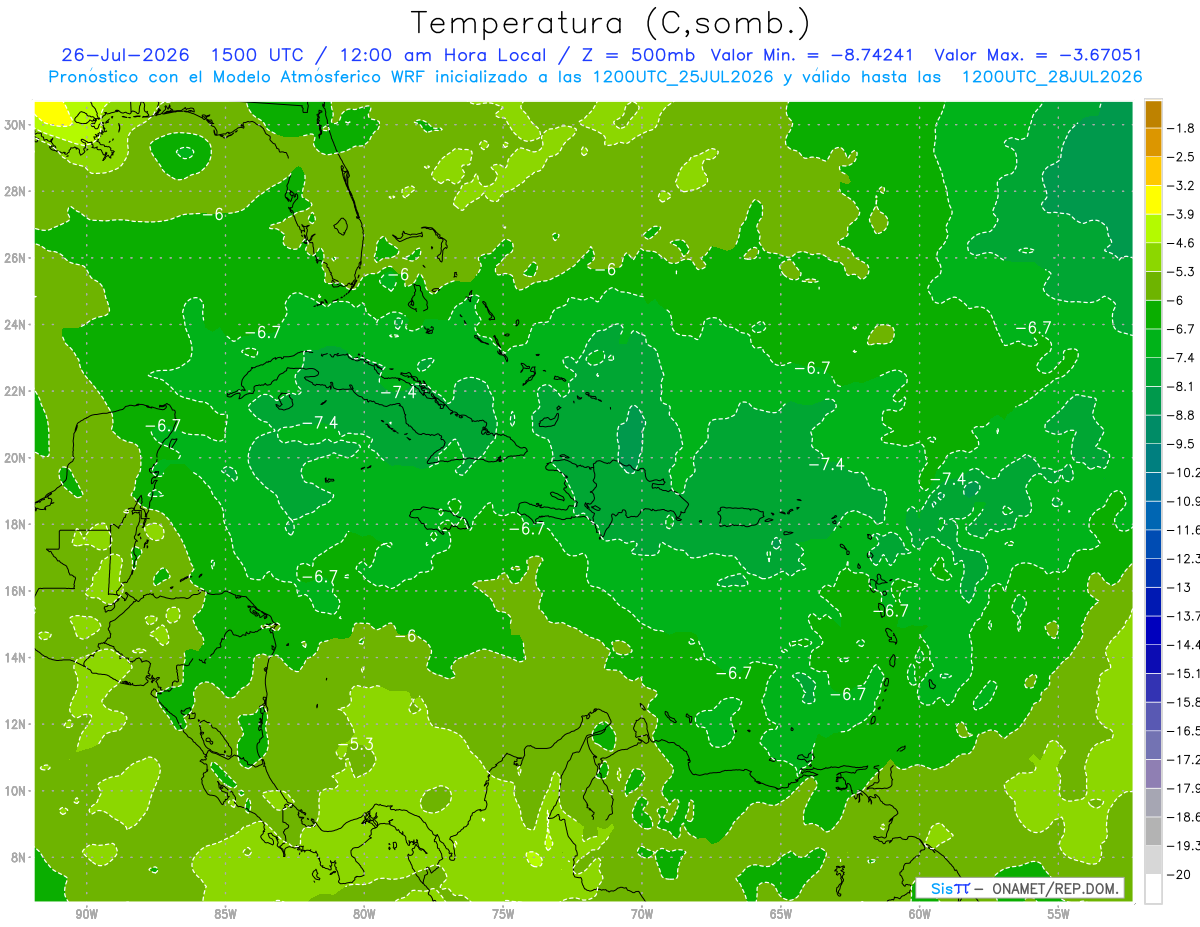The width and height of the screenshot is (1200, 927).
Task: Click the '-10.9' color bar label
Action: pyautogui.click(x=1183, y=501)
